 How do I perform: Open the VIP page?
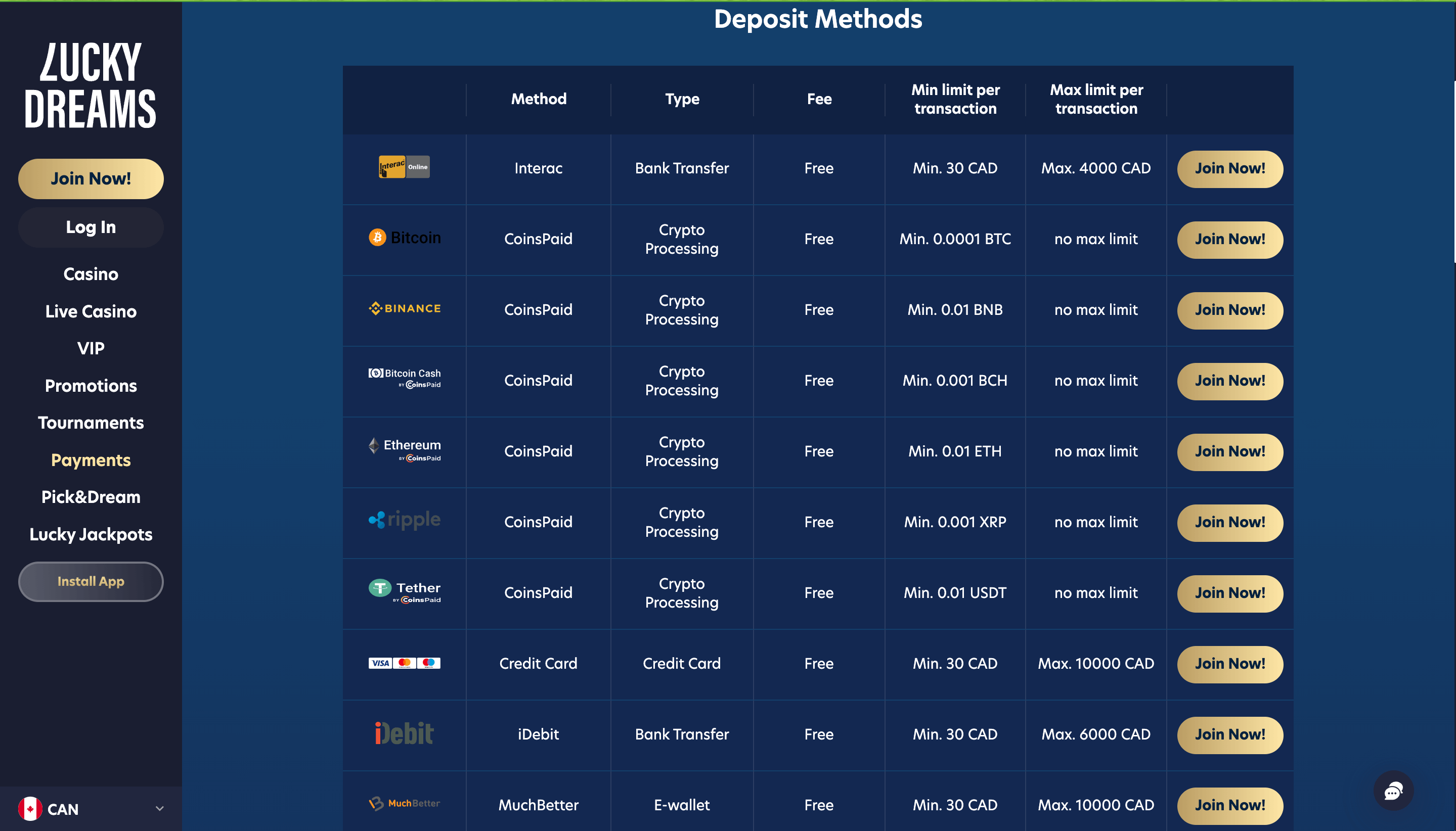point(91,348)
